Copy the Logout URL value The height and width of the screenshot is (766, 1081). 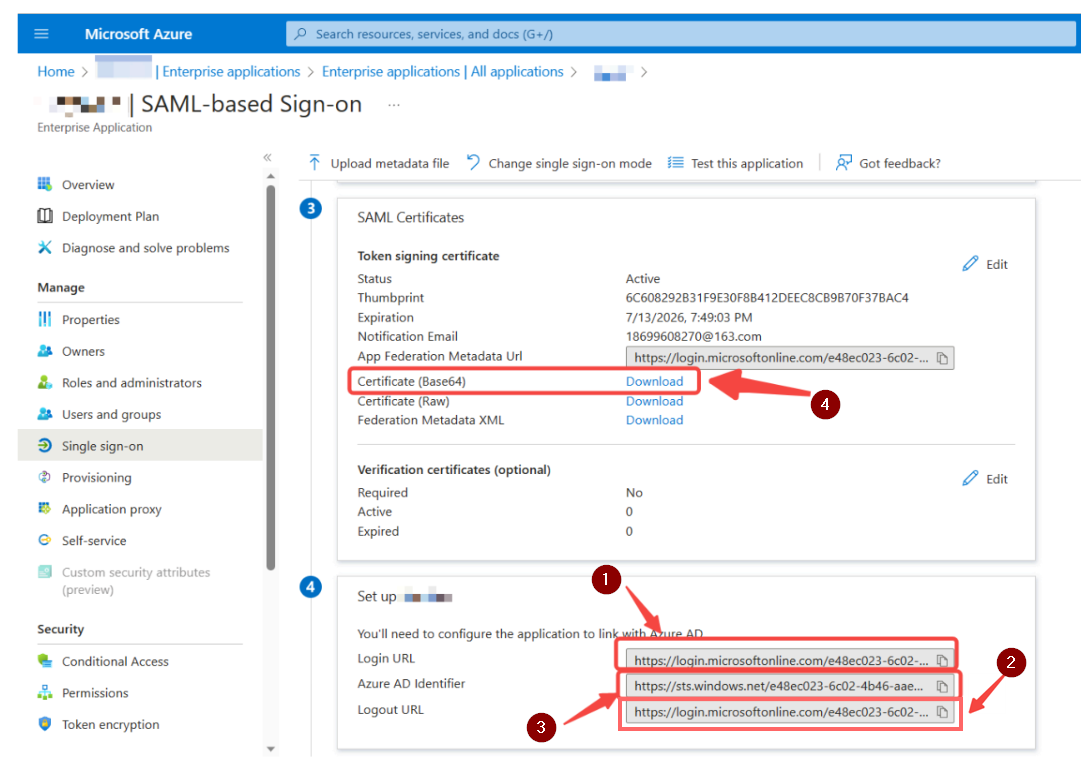pos(942,712)
